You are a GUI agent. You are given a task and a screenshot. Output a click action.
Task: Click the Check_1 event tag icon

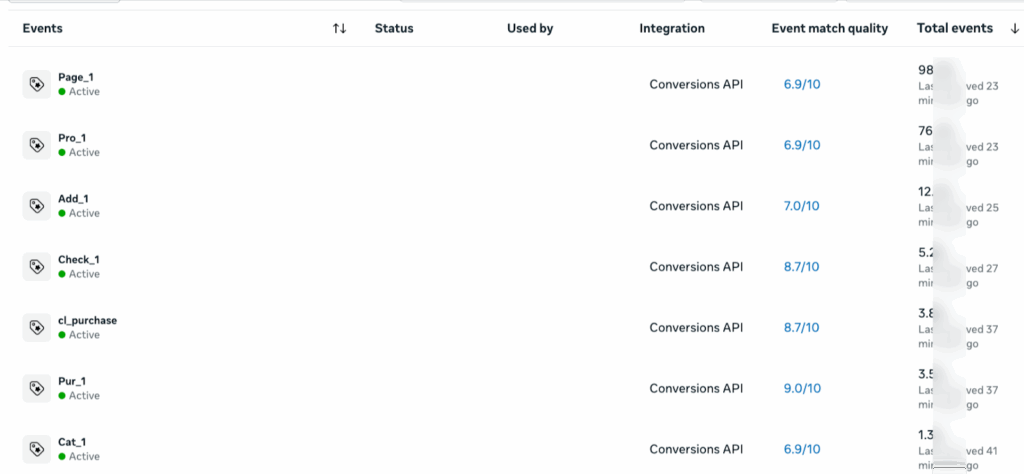tap(36, 267)
